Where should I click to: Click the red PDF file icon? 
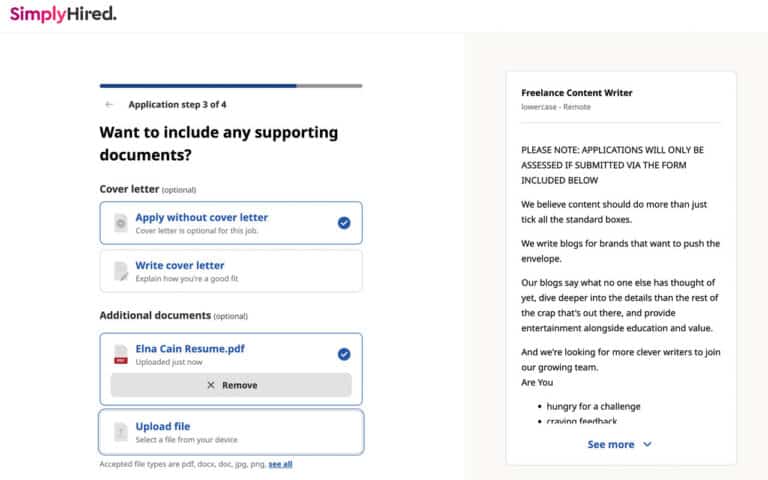120,355
